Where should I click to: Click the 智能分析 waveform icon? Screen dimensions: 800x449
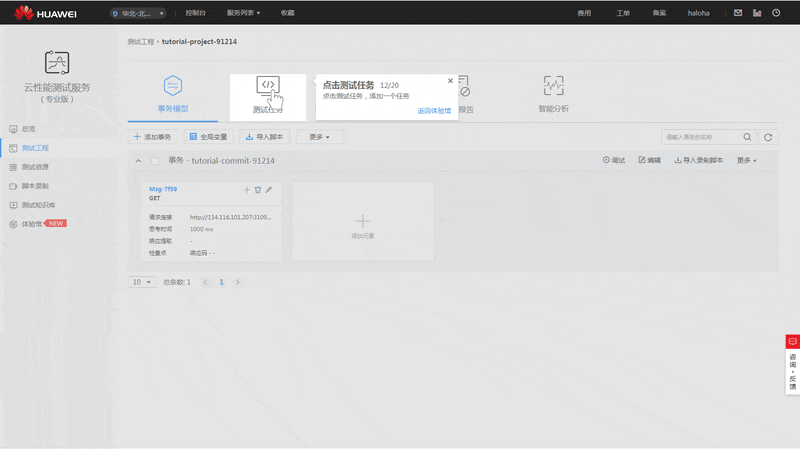(554, 85)
